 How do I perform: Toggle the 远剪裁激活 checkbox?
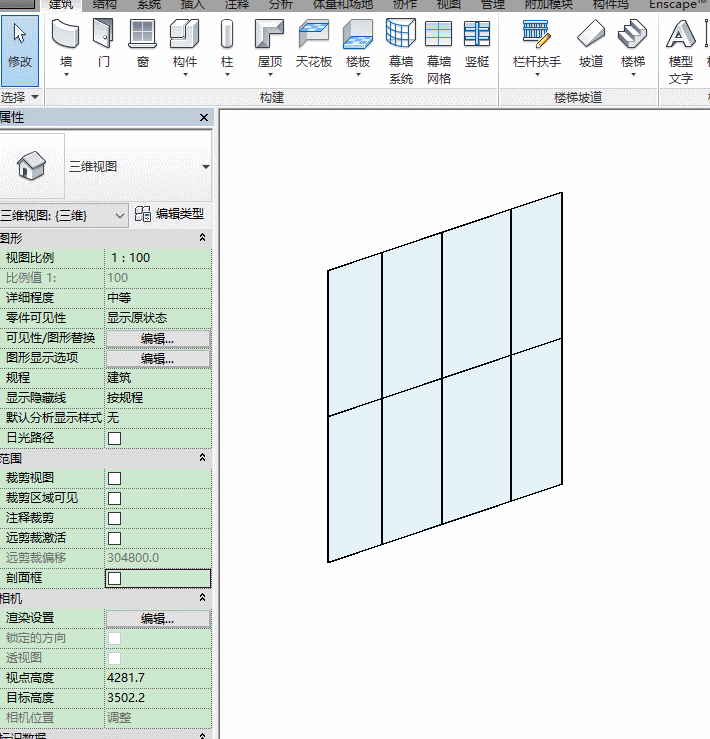coord(115,539)
